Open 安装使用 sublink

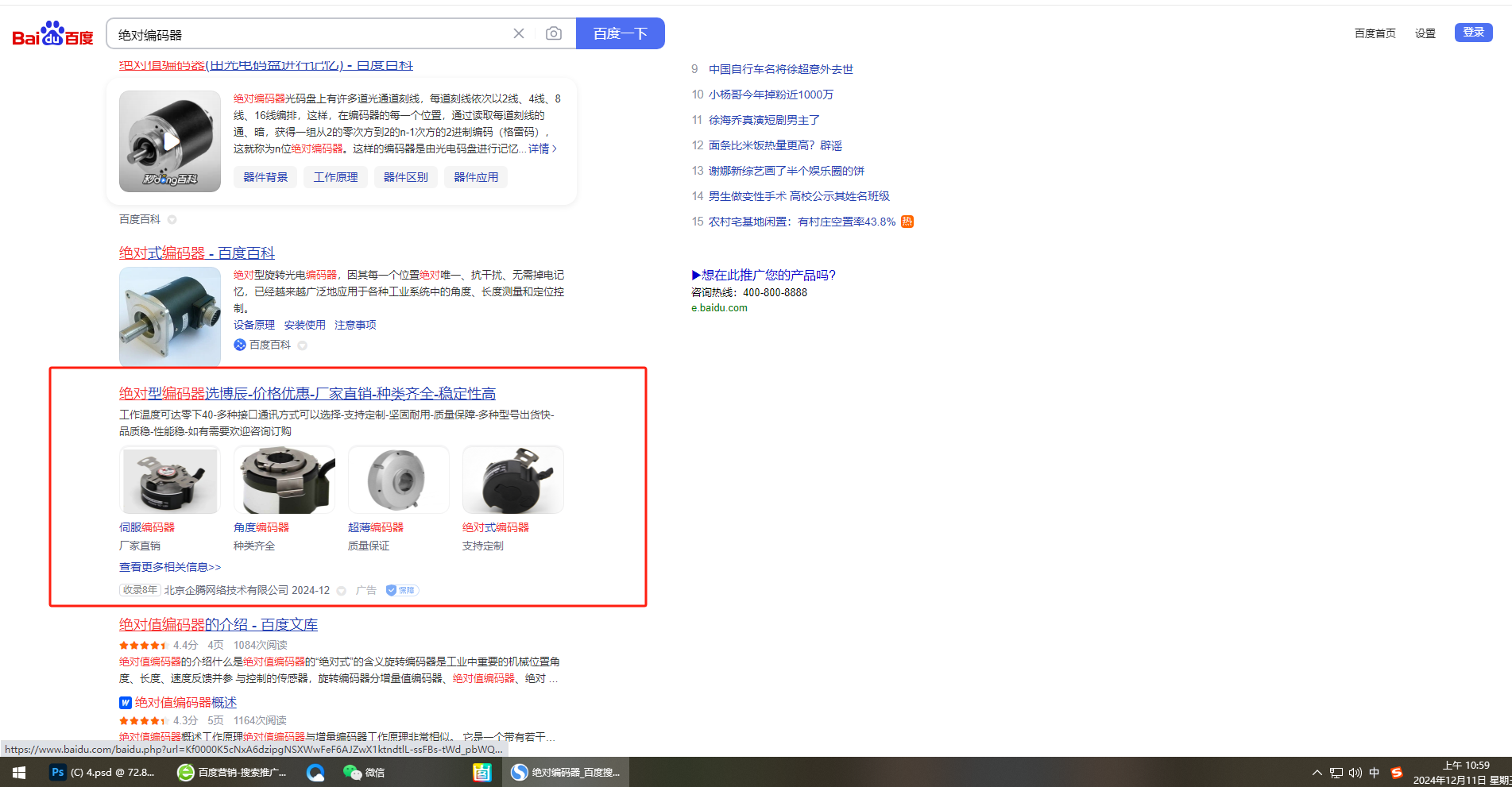pos(305,325)
